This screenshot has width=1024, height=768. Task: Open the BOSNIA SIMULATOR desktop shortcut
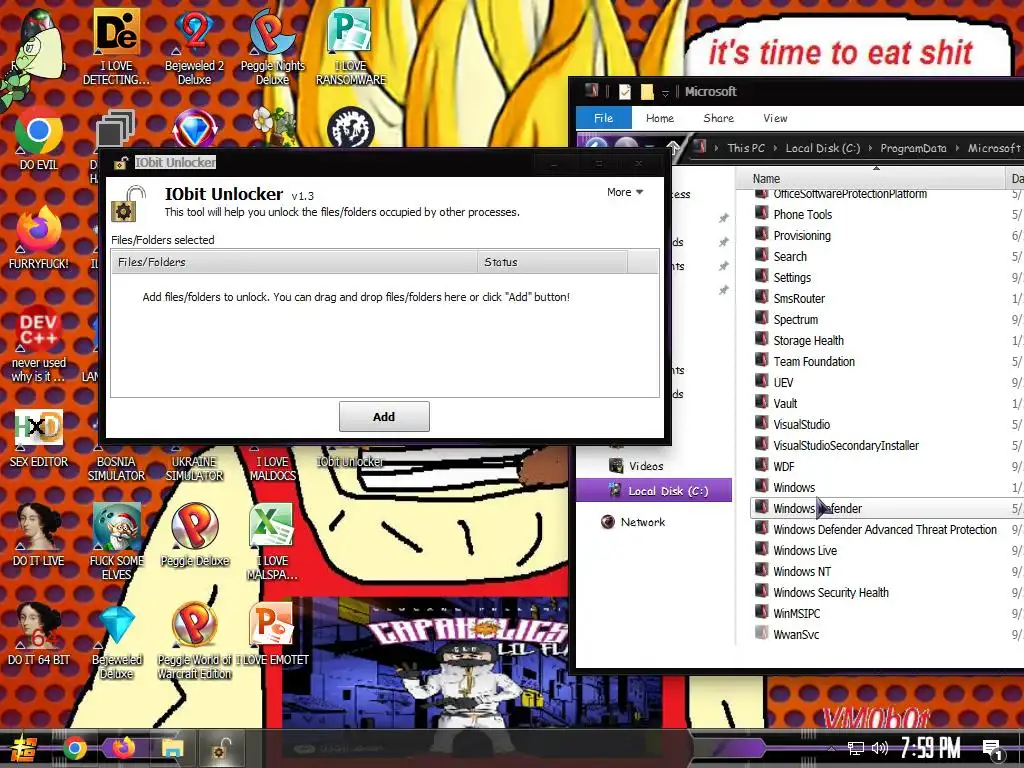pyautogui.click(x=116, y=468)
